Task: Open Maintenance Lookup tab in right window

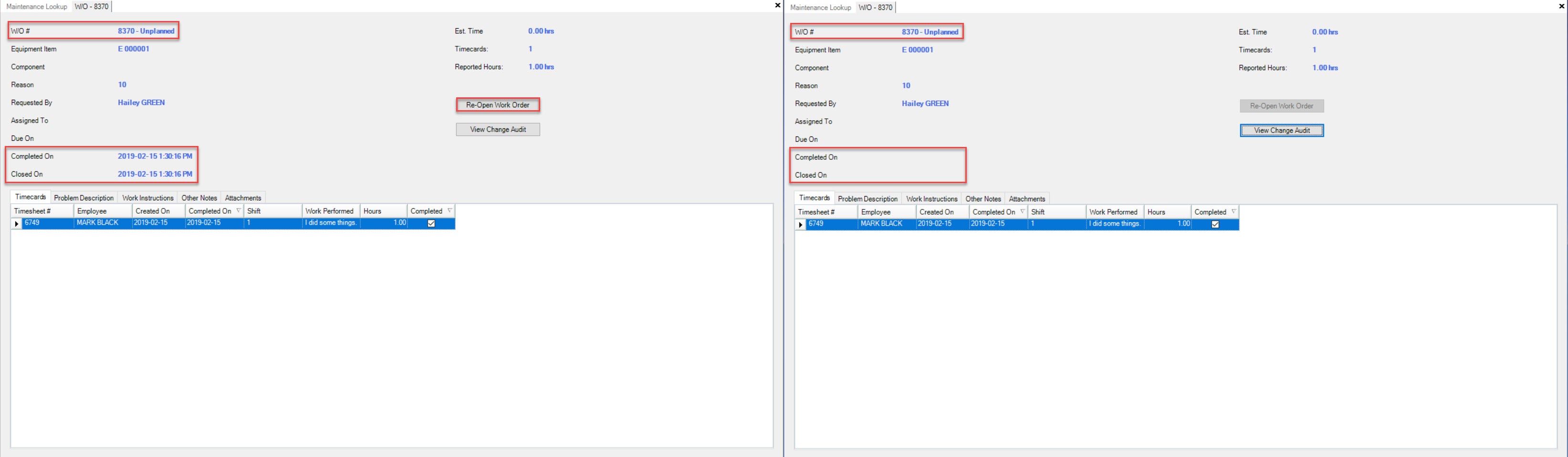Action: 821,8
